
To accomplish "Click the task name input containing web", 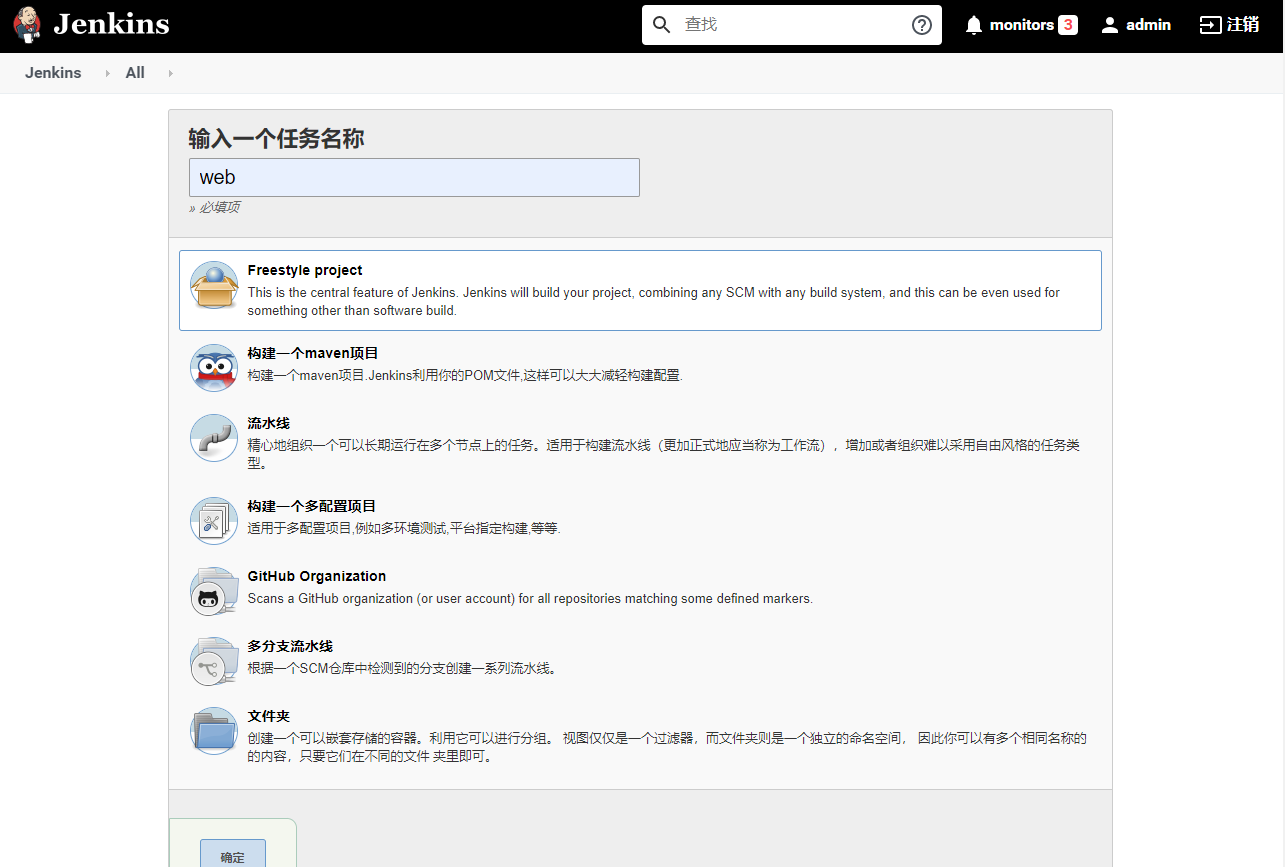I will (414, 177).
